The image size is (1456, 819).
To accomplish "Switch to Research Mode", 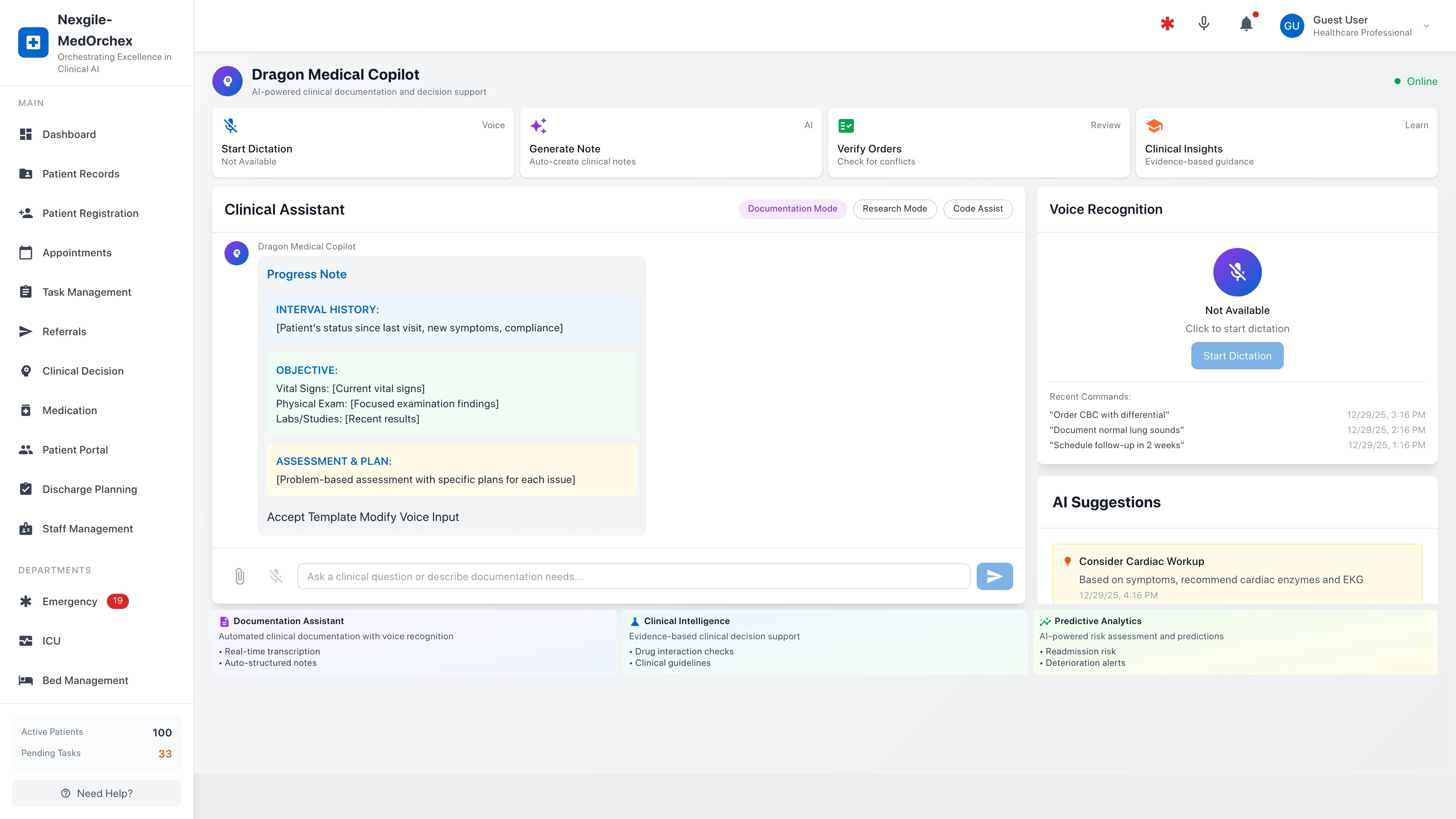I will 894,209.
